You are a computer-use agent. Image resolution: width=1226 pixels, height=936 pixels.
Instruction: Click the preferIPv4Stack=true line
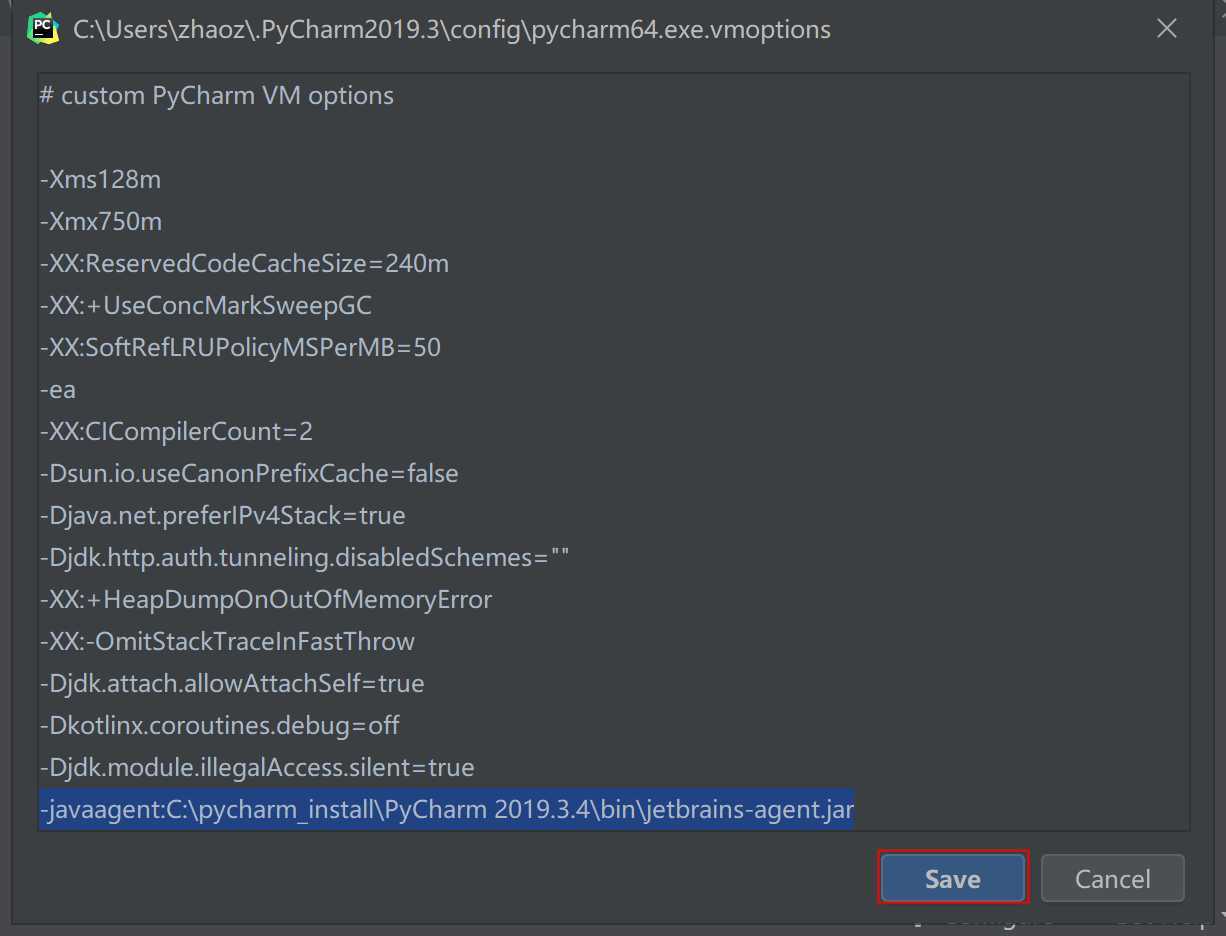click(x=222, y=516)
